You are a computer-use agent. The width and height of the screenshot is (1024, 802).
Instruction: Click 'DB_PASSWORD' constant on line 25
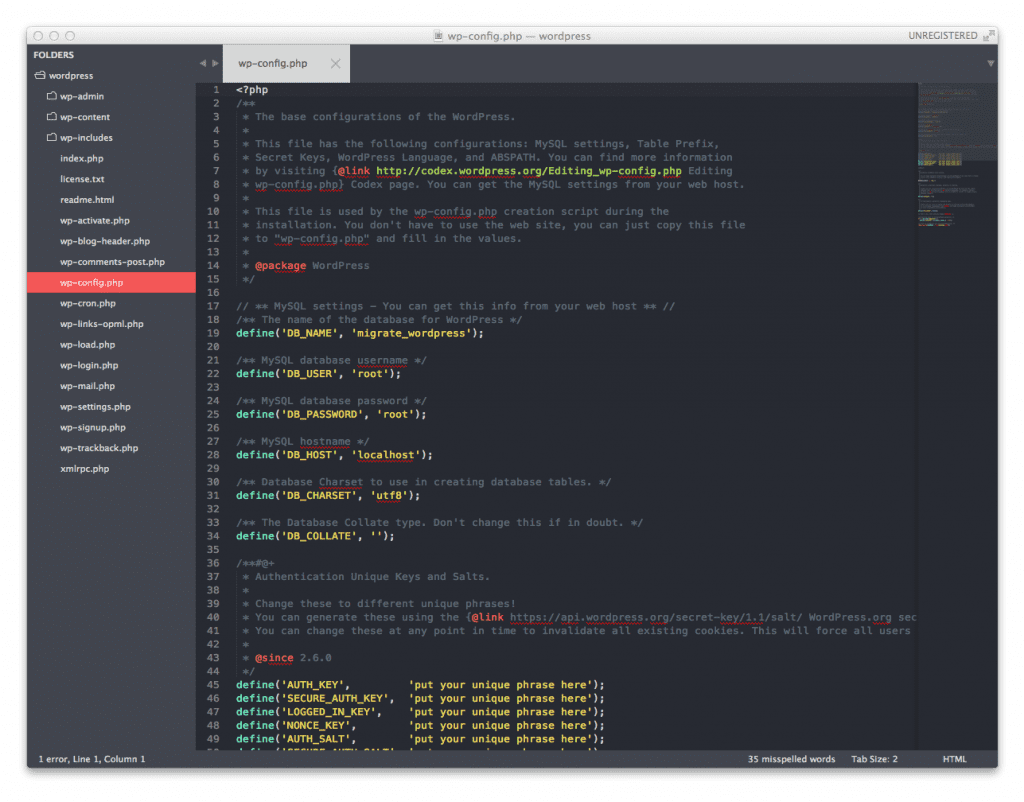point(322,415)
